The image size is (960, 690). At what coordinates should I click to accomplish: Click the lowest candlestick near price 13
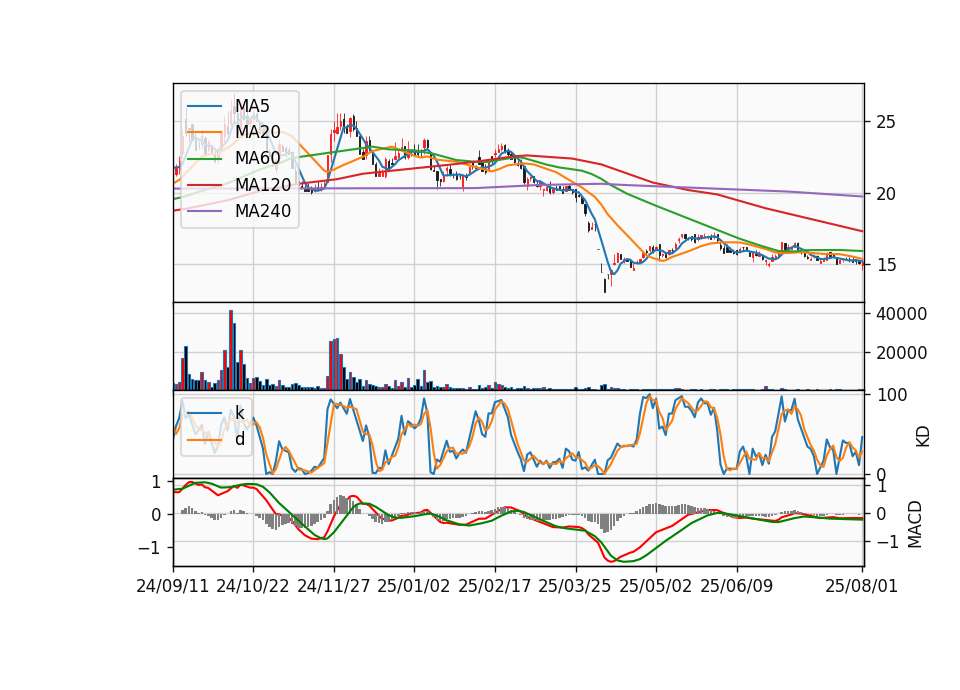pyautogui.click(x=605, y=285)
